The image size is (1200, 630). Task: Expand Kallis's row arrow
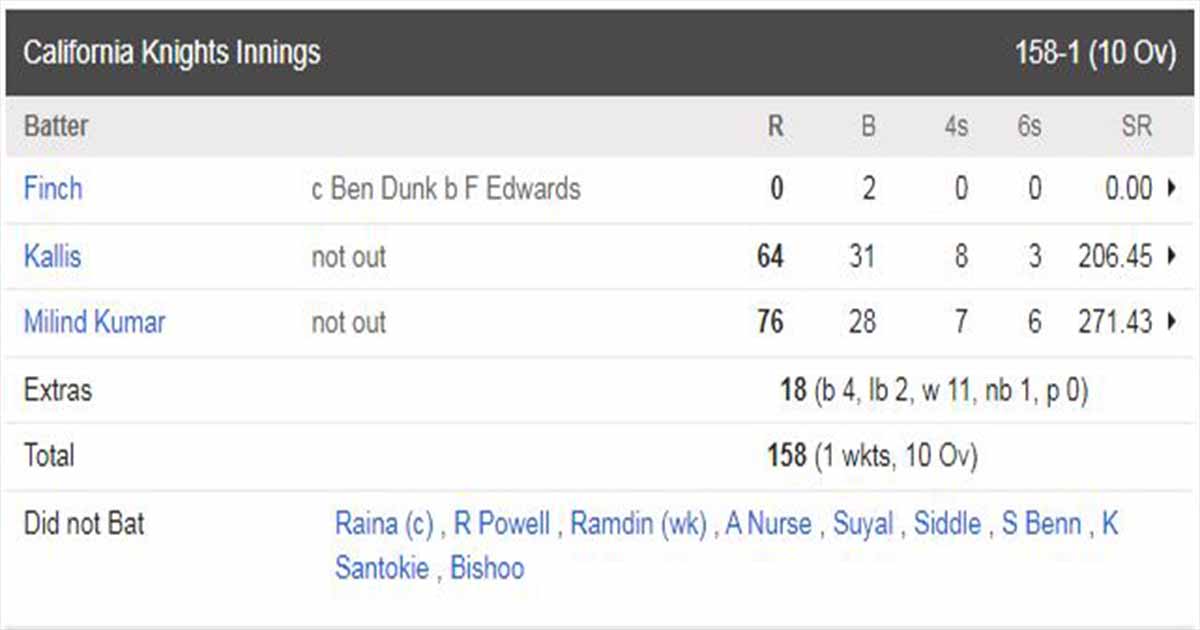pyautogui.click(x=1171, y=256)
